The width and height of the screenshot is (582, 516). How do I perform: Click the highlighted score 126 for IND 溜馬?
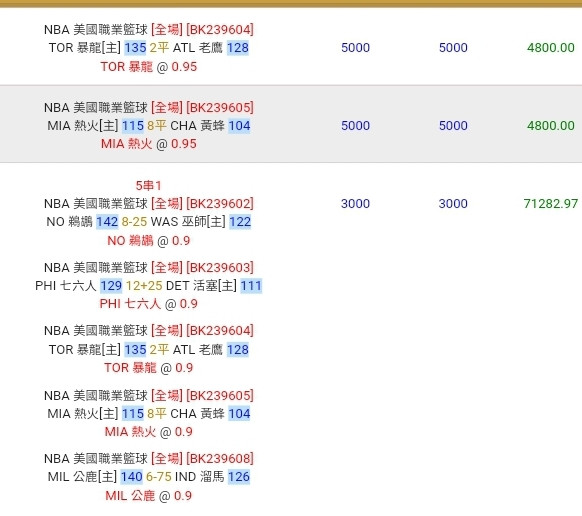[x=239, y=476]
